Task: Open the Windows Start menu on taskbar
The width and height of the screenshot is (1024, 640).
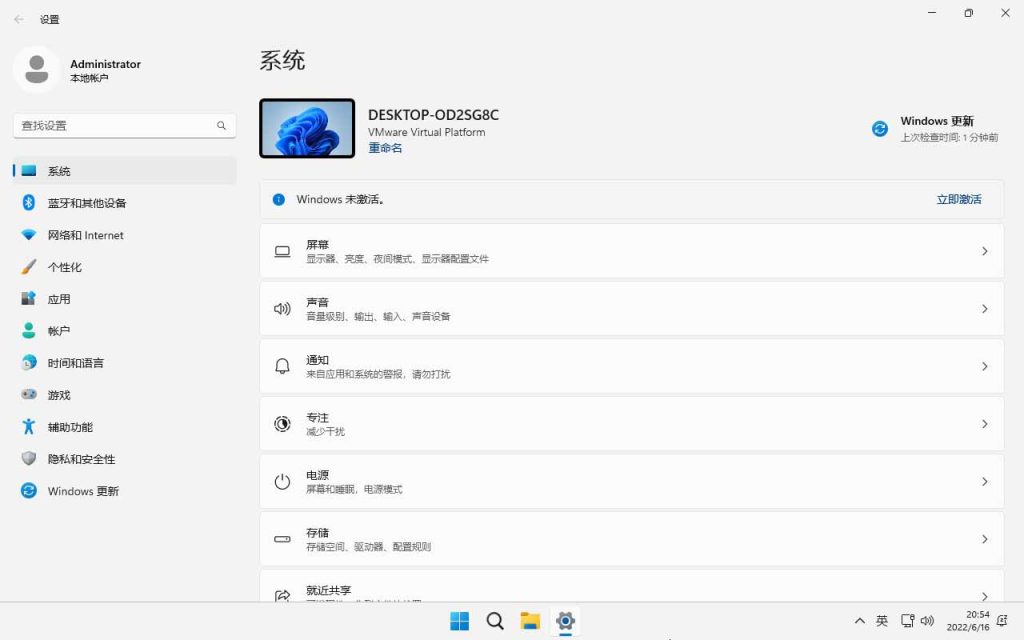Action: point(460,621)
